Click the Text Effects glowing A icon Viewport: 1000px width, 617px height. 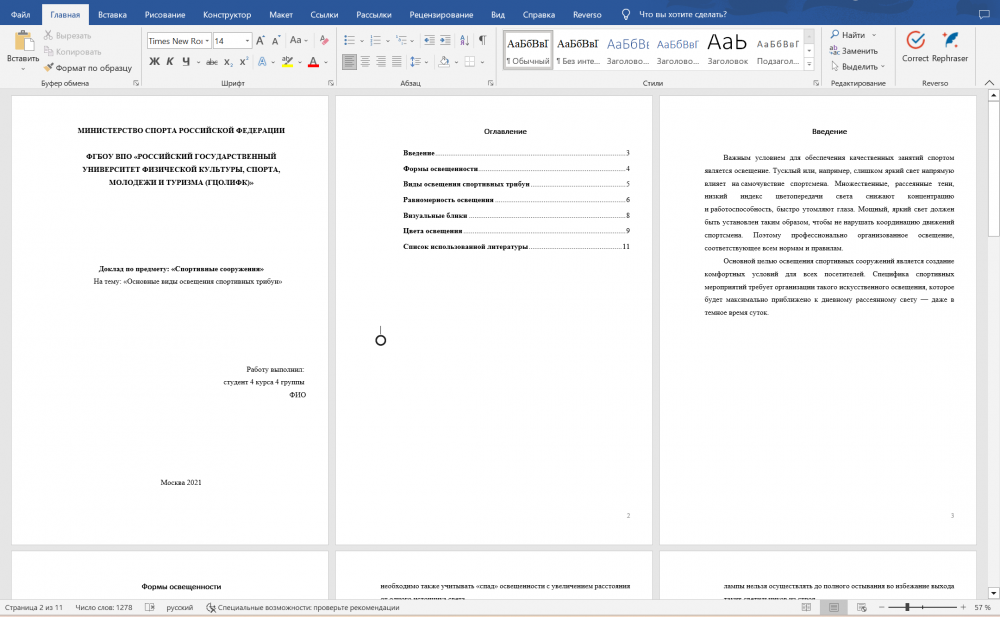click(x=262, y=62)
